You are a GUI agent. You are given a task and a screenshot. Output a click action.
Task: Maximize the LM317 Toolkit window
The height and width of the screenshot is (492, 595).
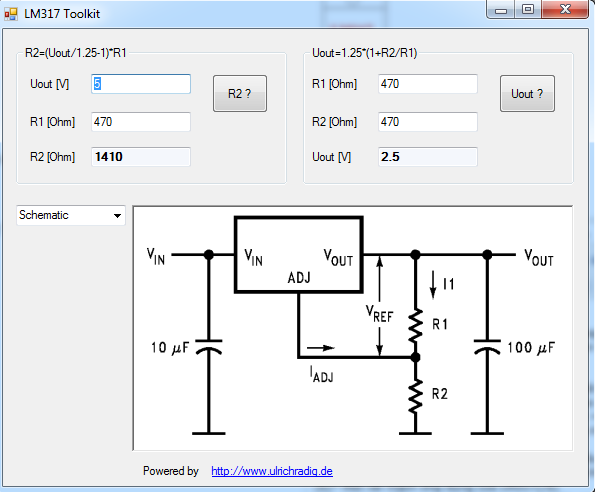(528, 9)
